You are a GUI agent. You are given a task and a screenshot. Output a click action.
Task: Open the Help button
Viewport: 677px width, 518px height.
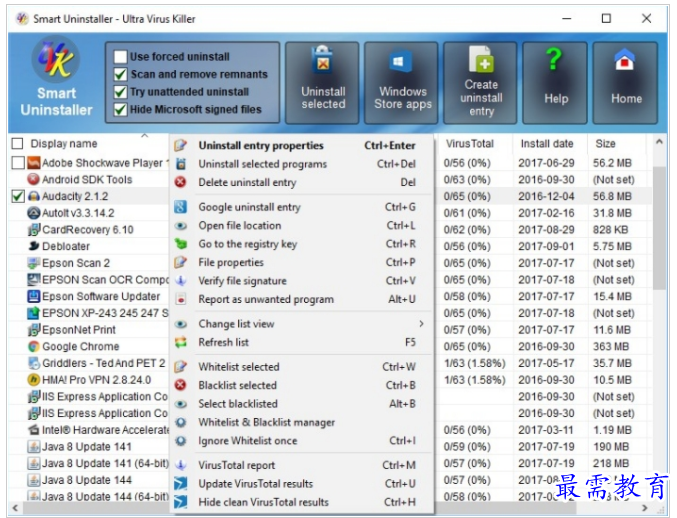click(x=555, y=83)
